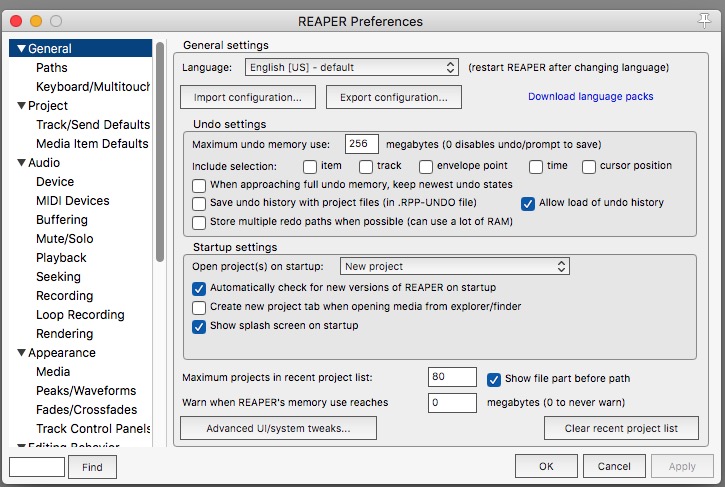Open Buffering settings page
Viewport: 725px width, 487px height.
tap(62, 220)
